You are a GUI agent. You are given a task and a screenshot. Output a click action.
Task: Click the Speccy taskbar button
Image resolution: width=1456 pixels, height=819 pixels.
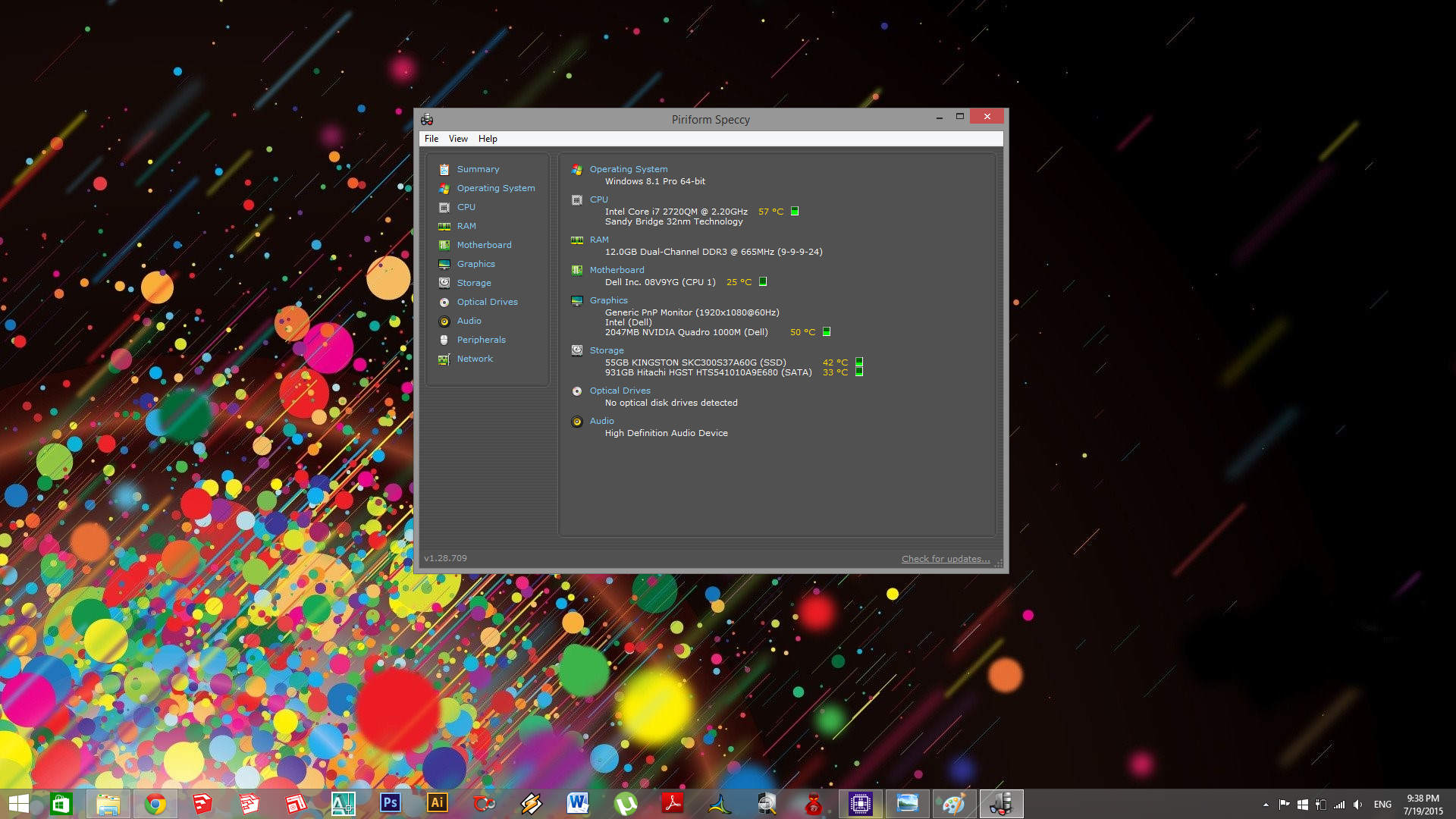1001,804
